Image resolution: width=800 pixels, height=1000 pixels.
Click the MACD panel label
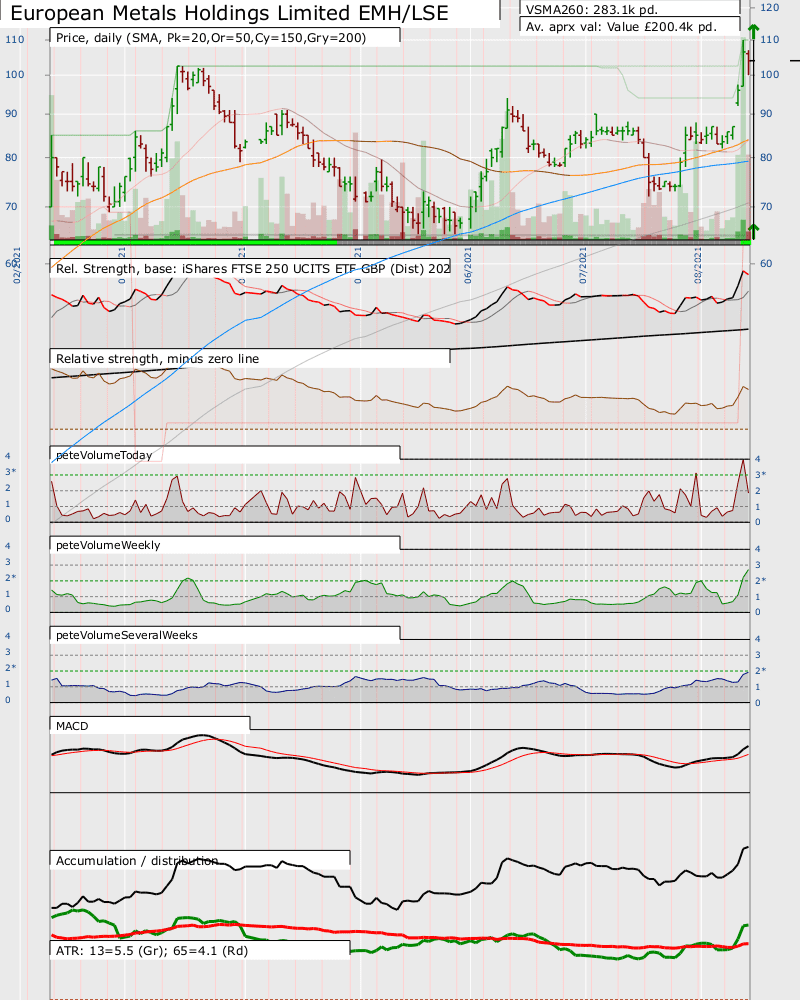click(x=150, y=724)
